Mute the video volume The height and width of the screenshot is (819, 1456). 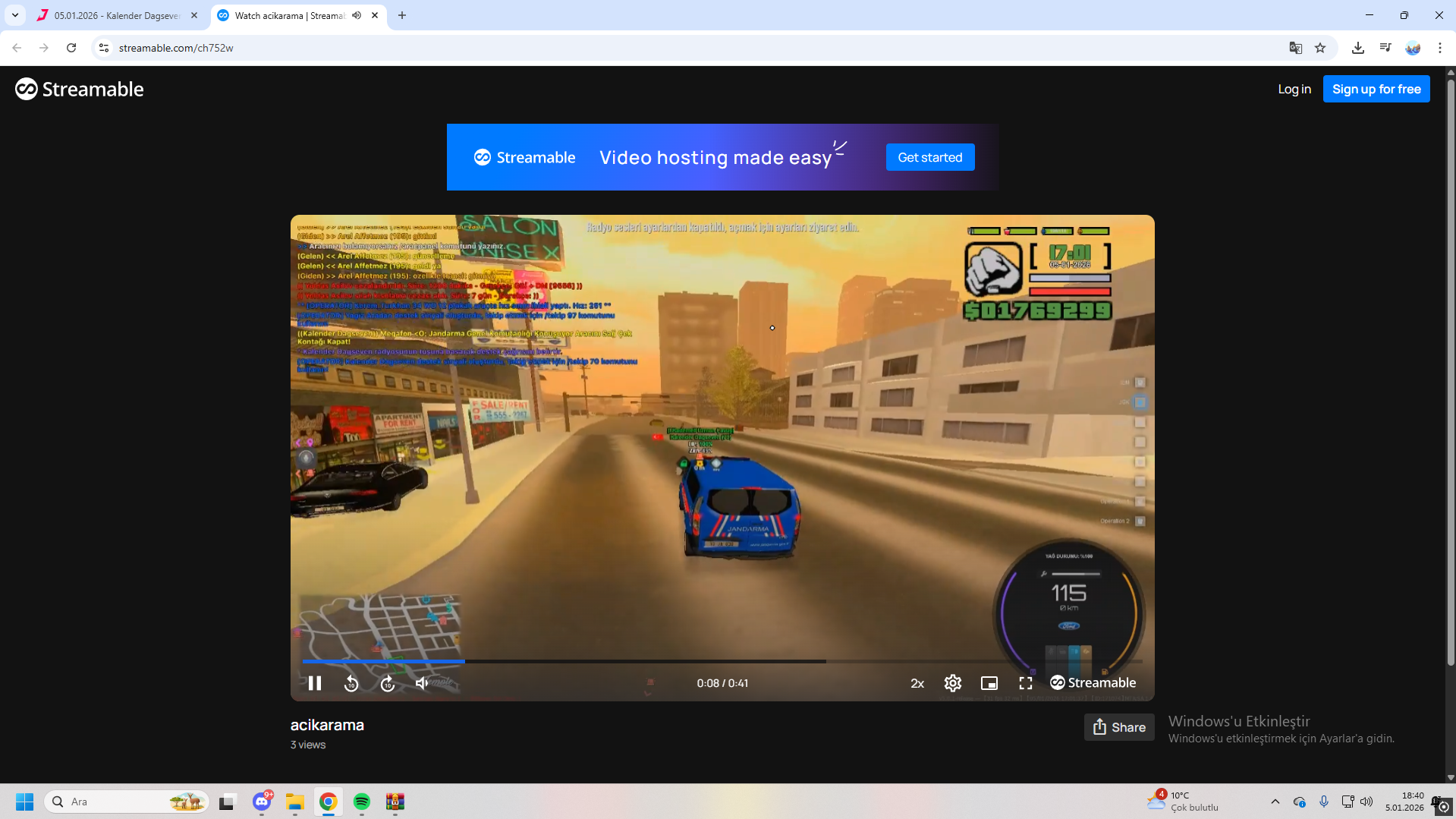[x=423, y=683]
